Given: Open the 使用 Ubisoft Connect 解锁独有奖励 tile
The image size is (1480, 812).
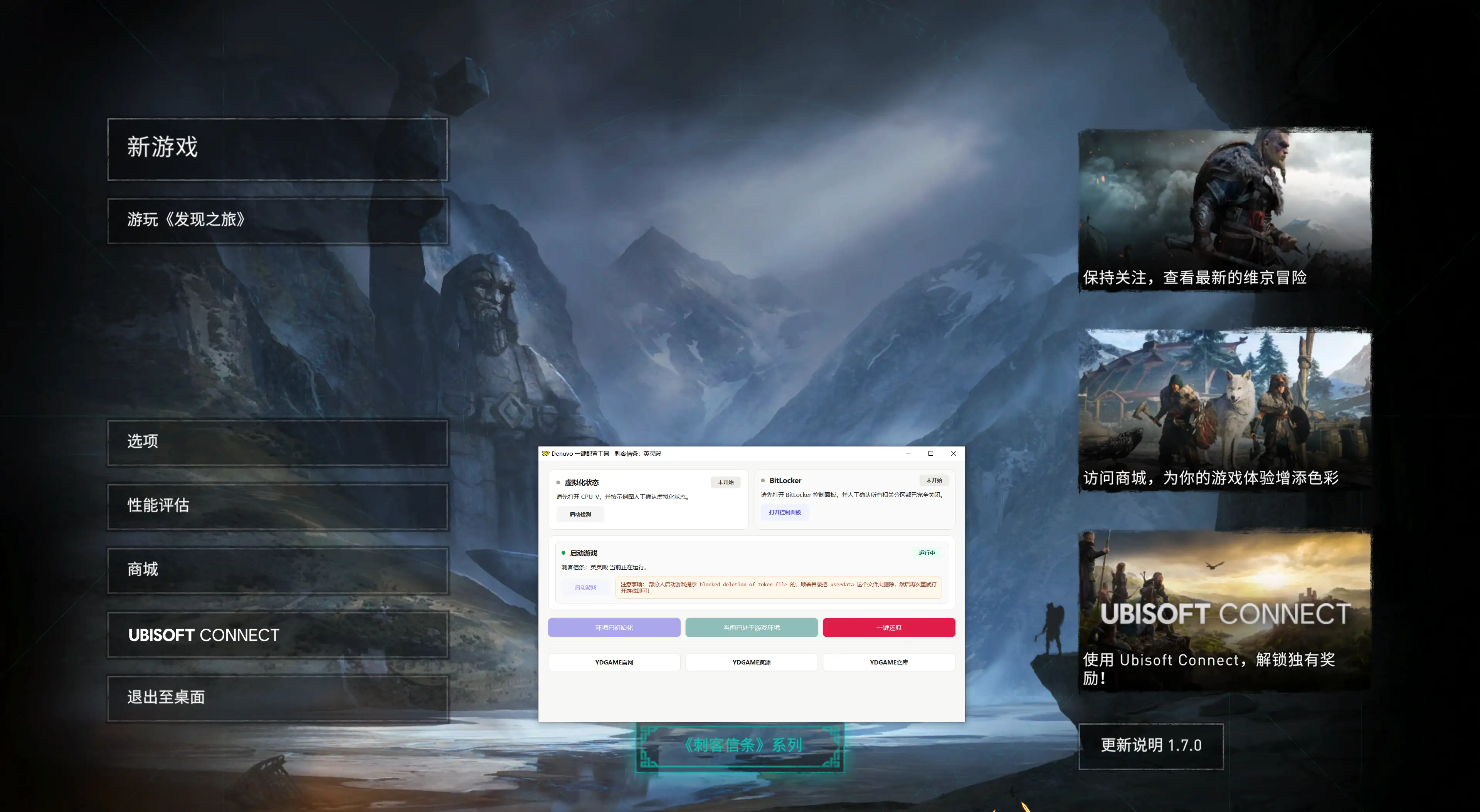Looking at the screenshot, I should [1225, 611].
